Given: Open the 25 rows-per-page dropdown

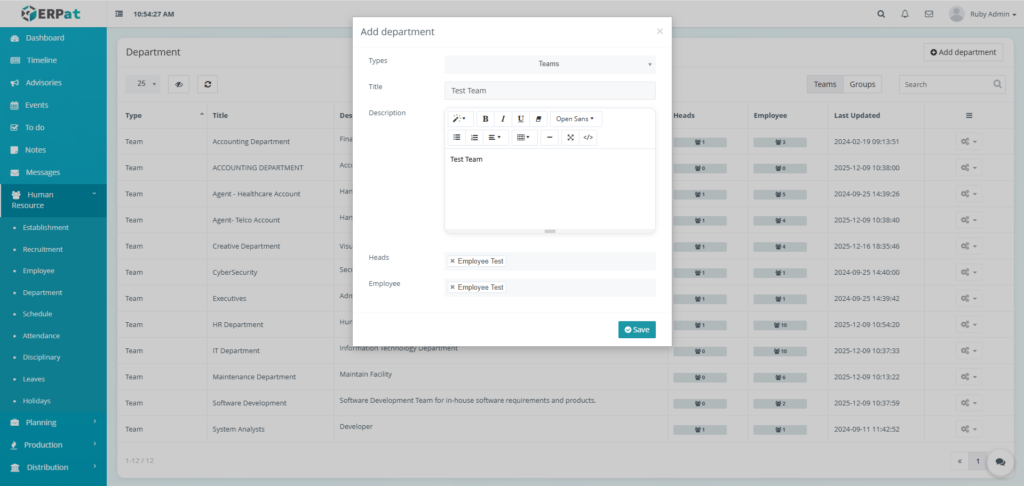Looking at the screenshot, I should [144, 84].
